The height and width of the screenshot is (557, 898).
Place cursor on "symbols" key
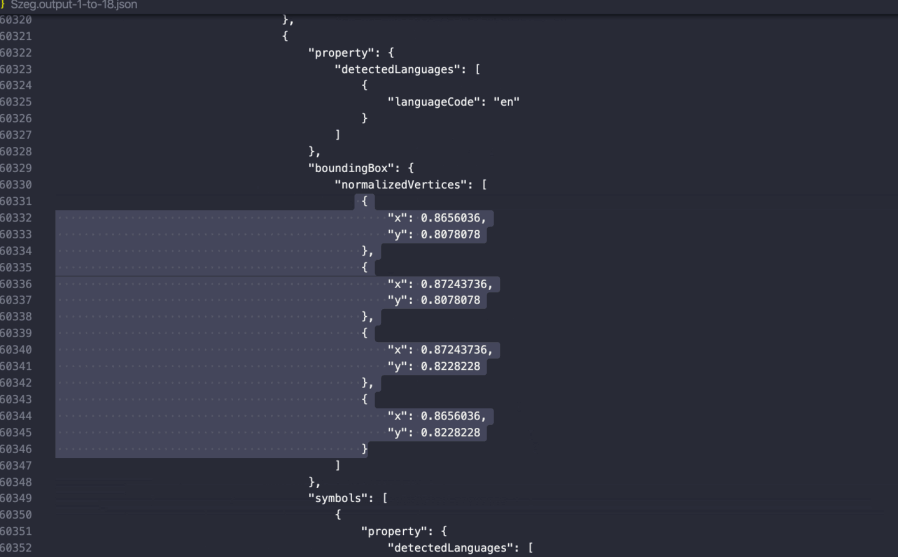coord(338,498)
